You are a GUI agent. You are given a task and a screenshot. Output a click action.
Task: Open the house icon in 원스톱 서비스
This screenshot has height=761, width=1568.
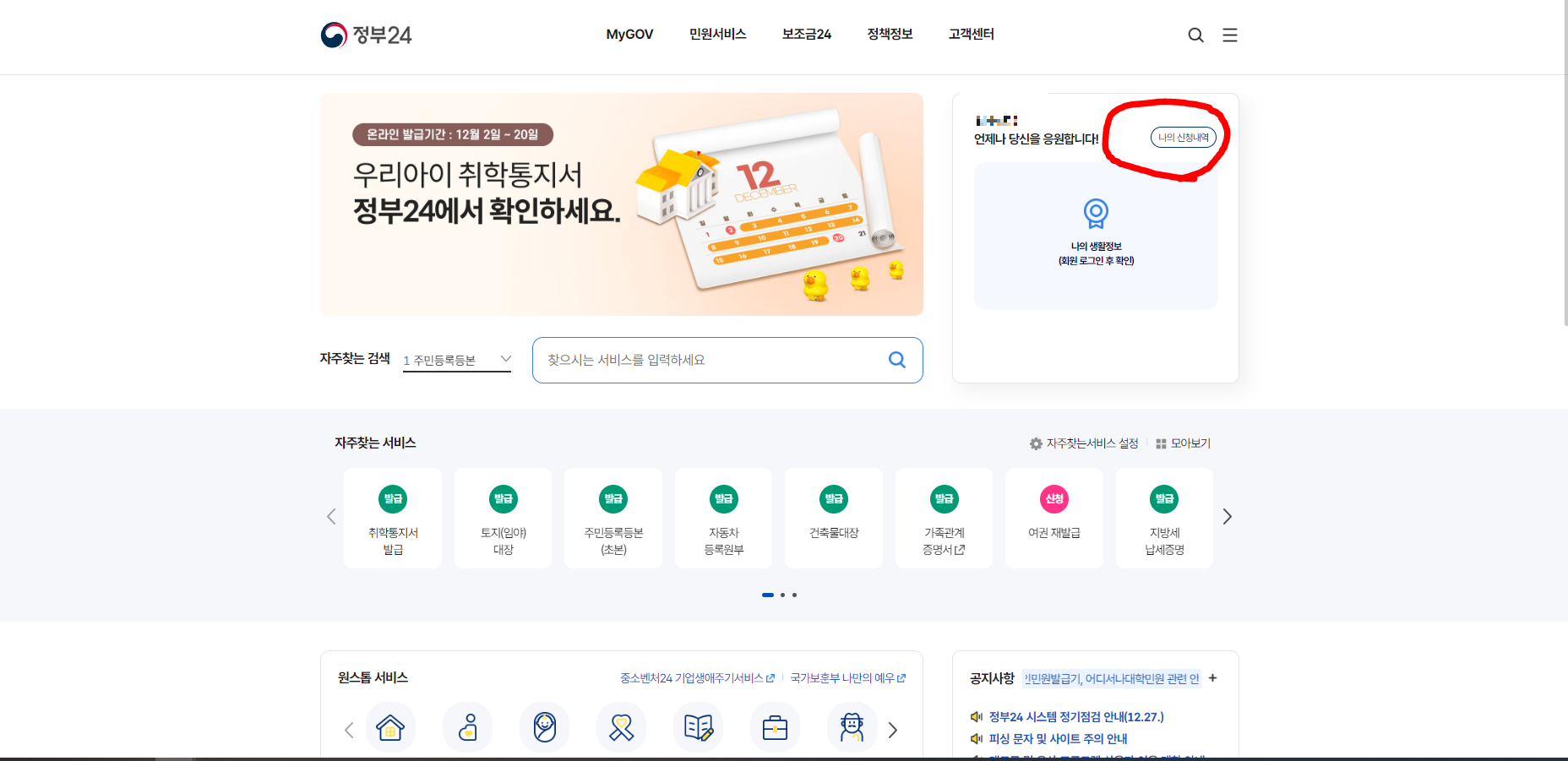(x=390, y=727)
